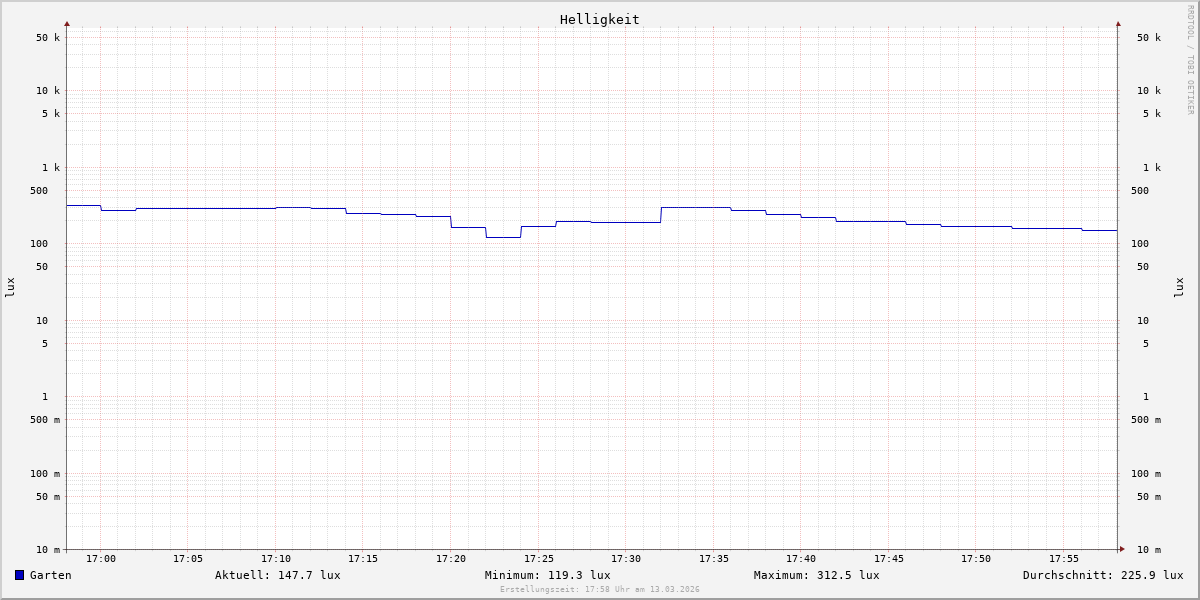Select the Maximum 312.5 lux value

click(x=816, y=575)
